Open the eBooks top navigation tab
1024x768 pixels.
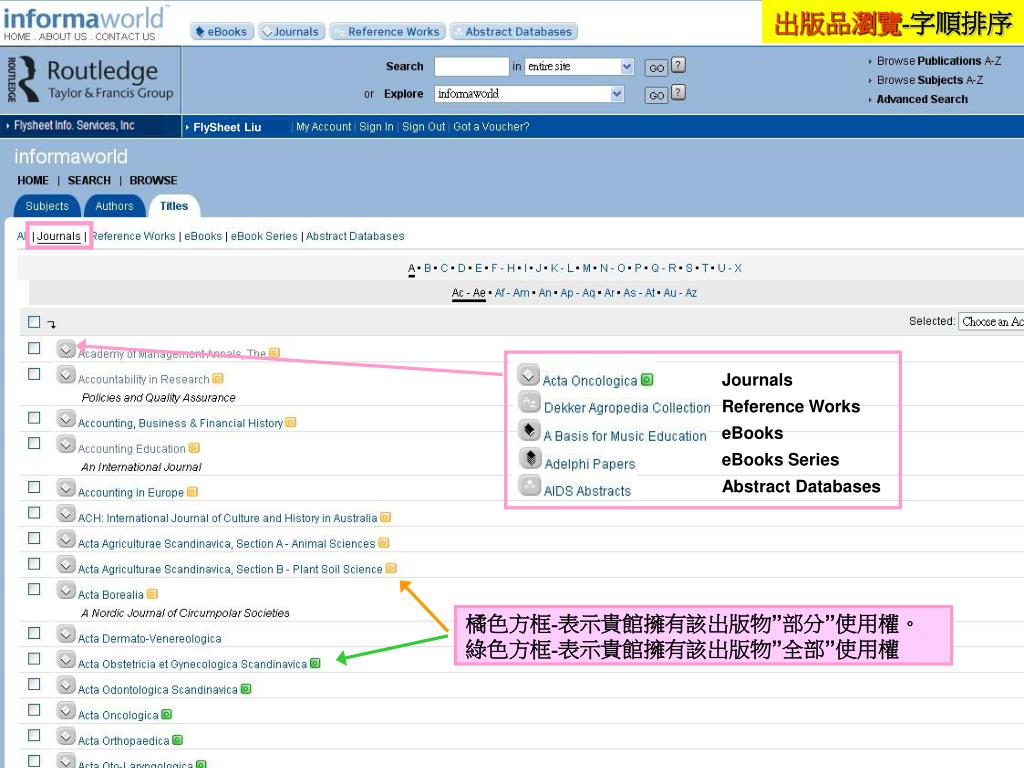pyautogui.click(x=221, y=31)
